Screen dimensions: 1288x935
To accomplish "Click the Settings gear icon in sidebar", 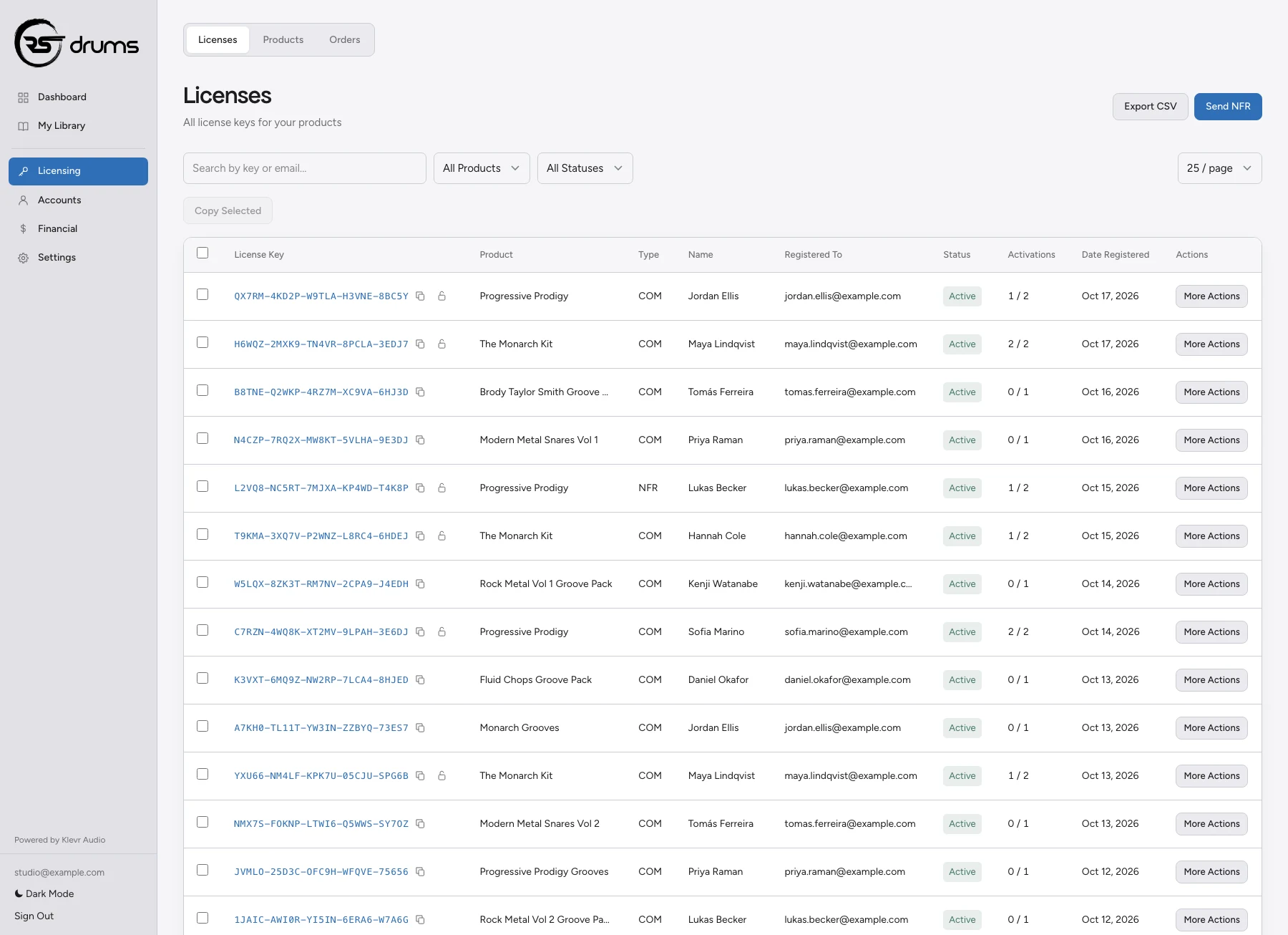I will click(x=23, y=258).
